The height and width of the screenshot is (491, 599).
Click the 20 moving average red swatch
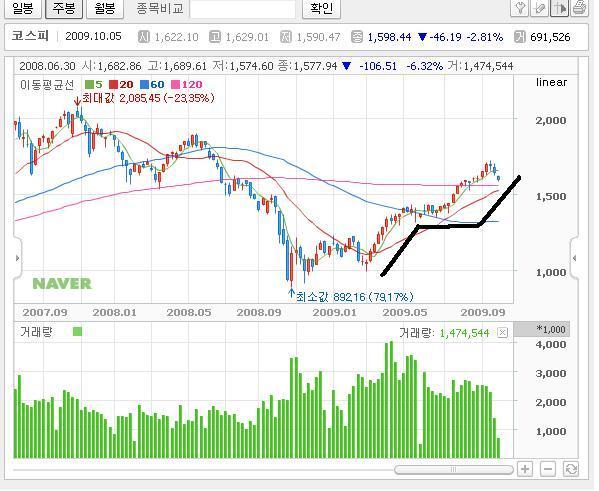point(113,84)
